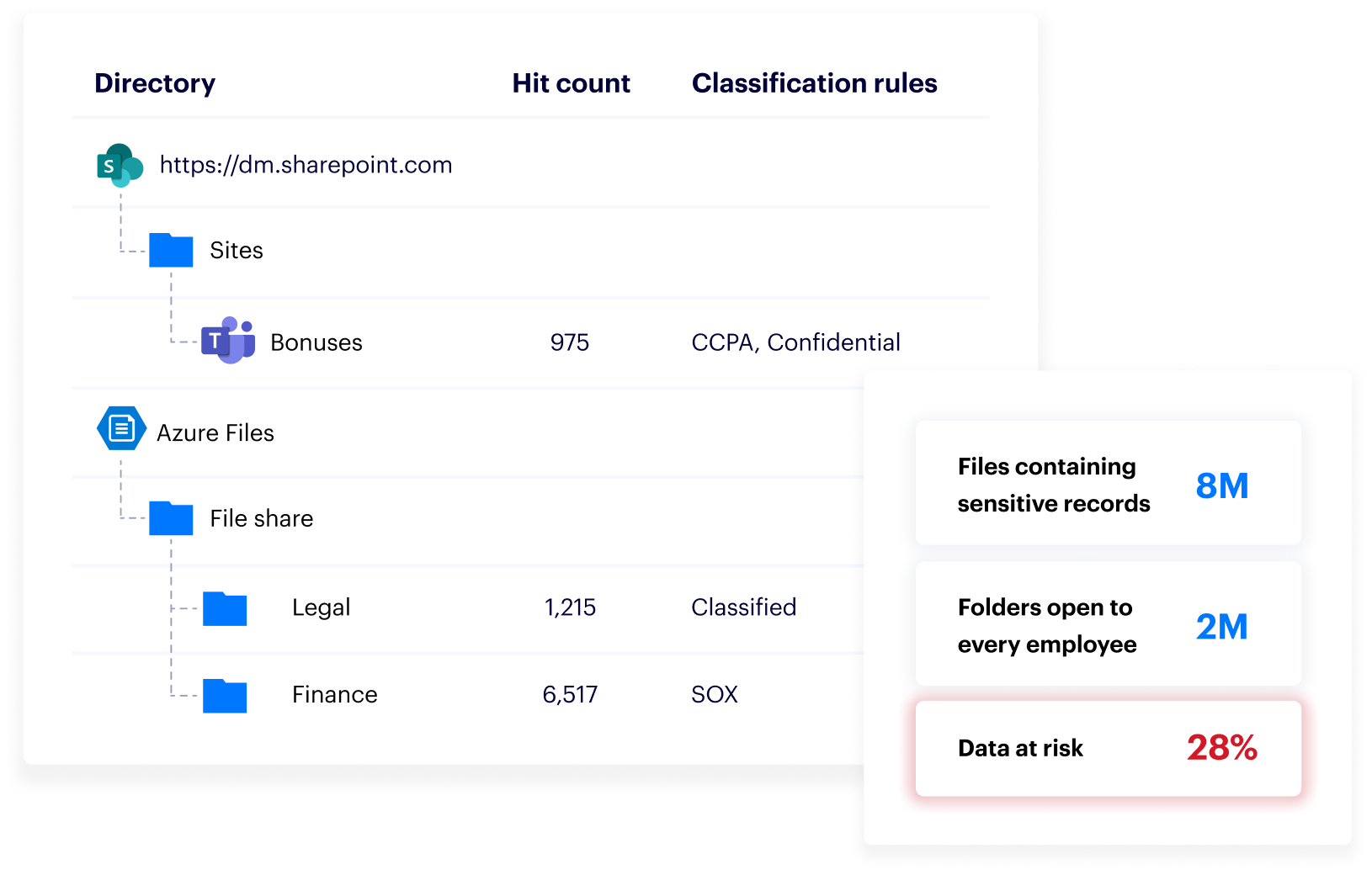1372x875 pixels.
Task: Click the Classification rules column header
Action: click(814, 83)
